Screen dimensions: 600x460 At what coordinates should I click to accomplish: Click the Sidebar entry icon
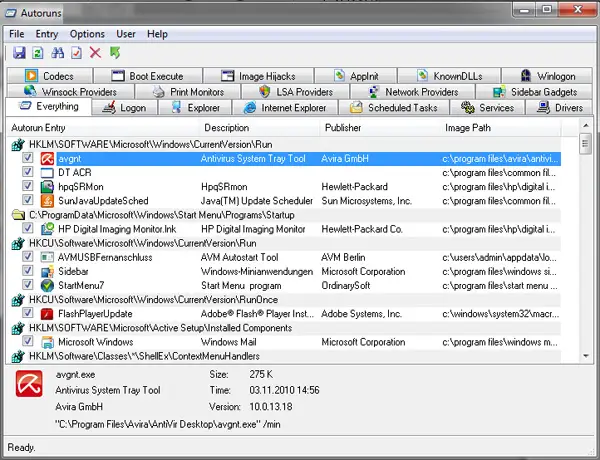tap(47, 271)
